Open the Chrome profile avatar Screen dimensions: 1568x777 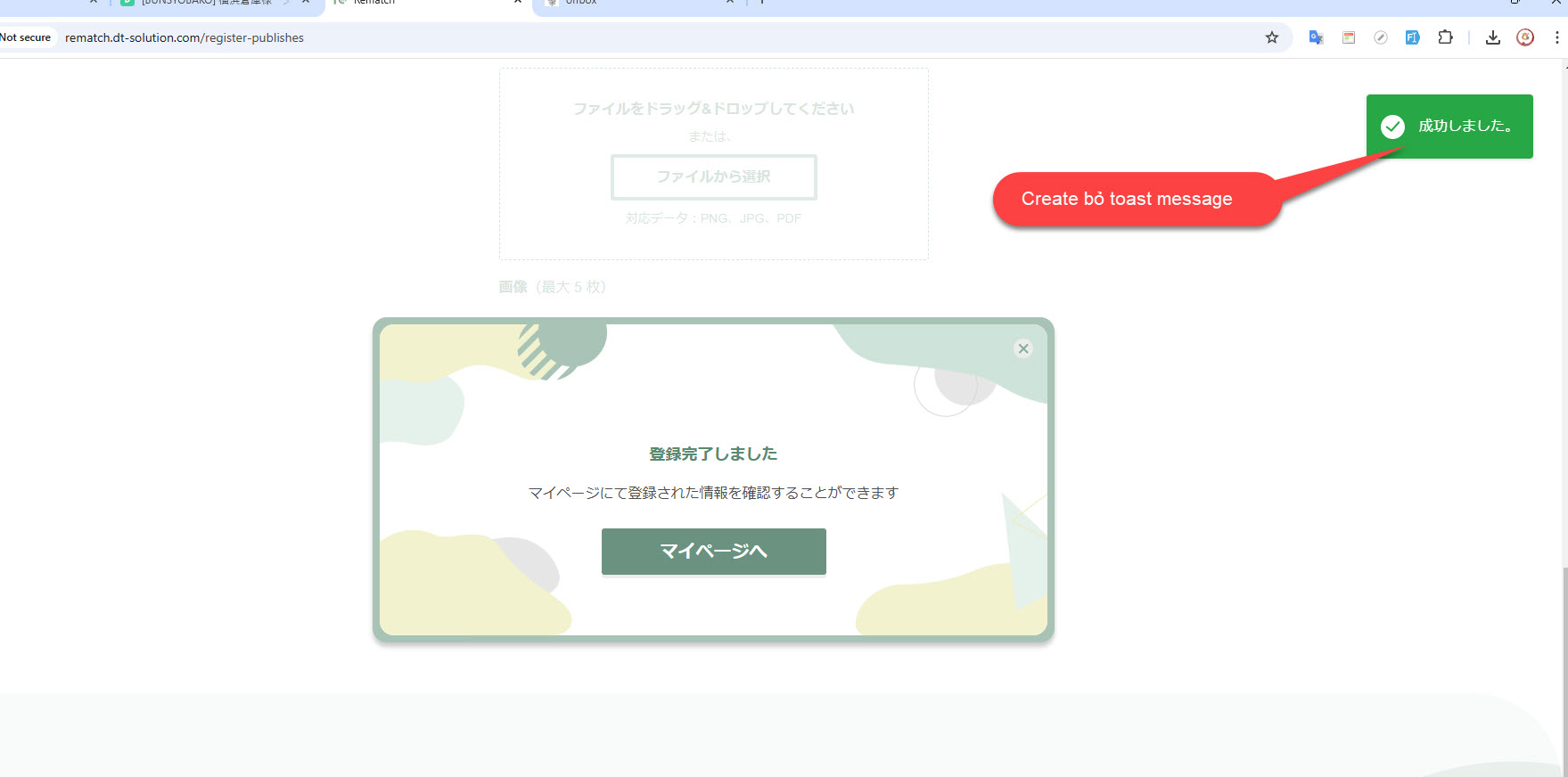point(1525,37)
